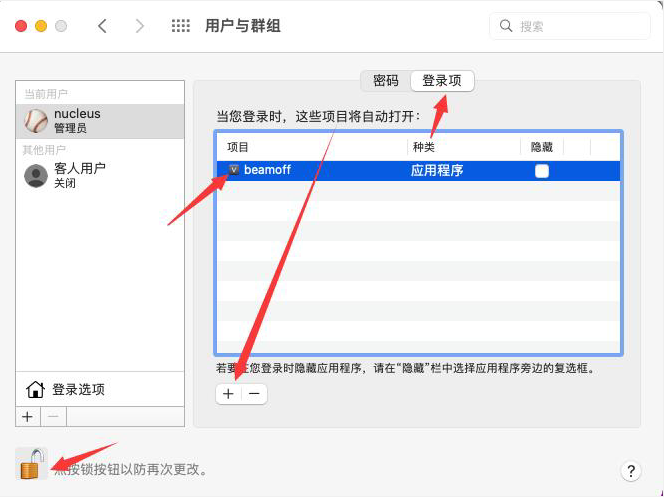664x497 pixels.
Task: Click the red close window button
Action: pyautogui.click(x=21, y=26)
